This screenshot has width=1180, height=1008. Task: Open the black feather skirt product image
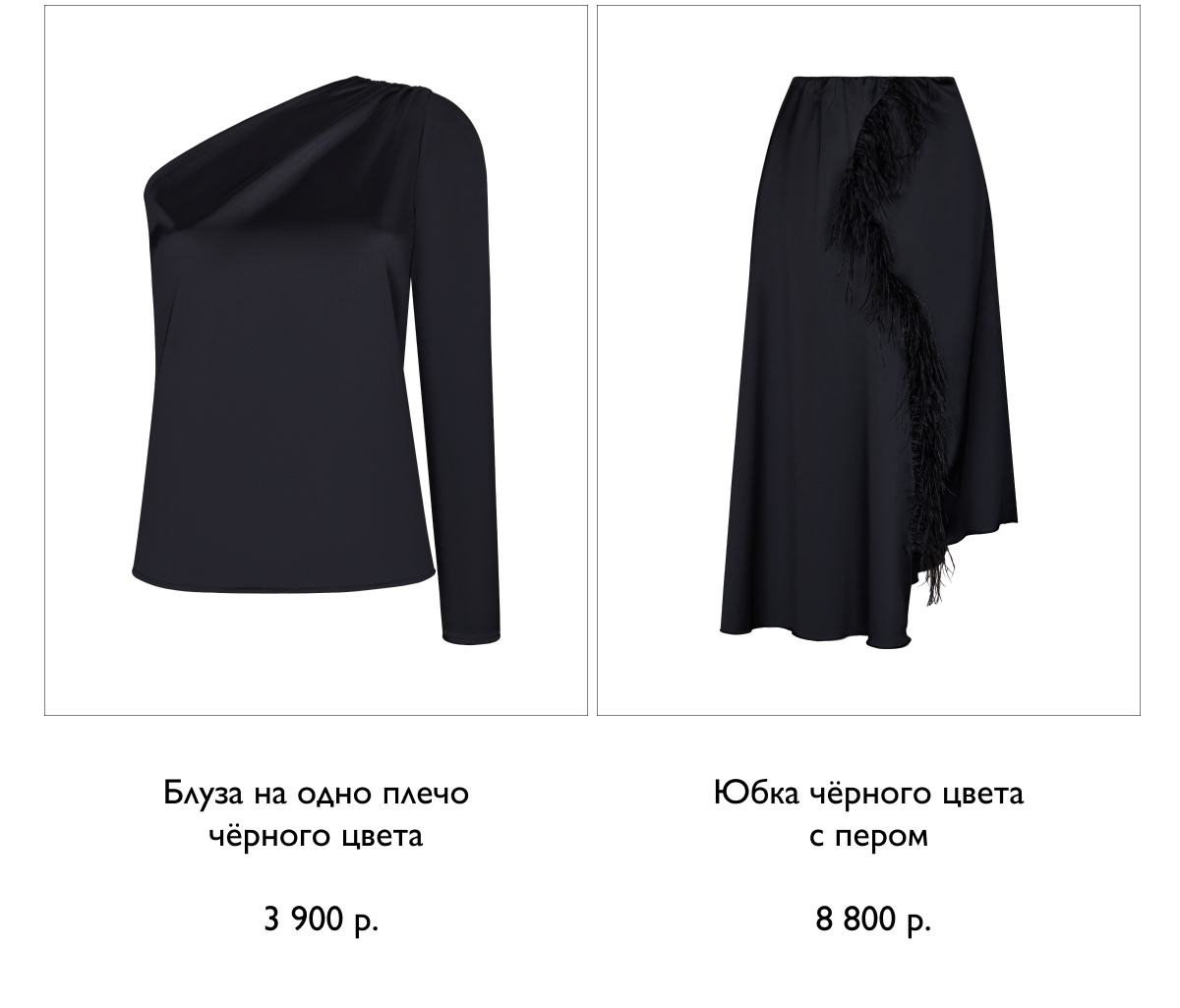tap(868, 360)
